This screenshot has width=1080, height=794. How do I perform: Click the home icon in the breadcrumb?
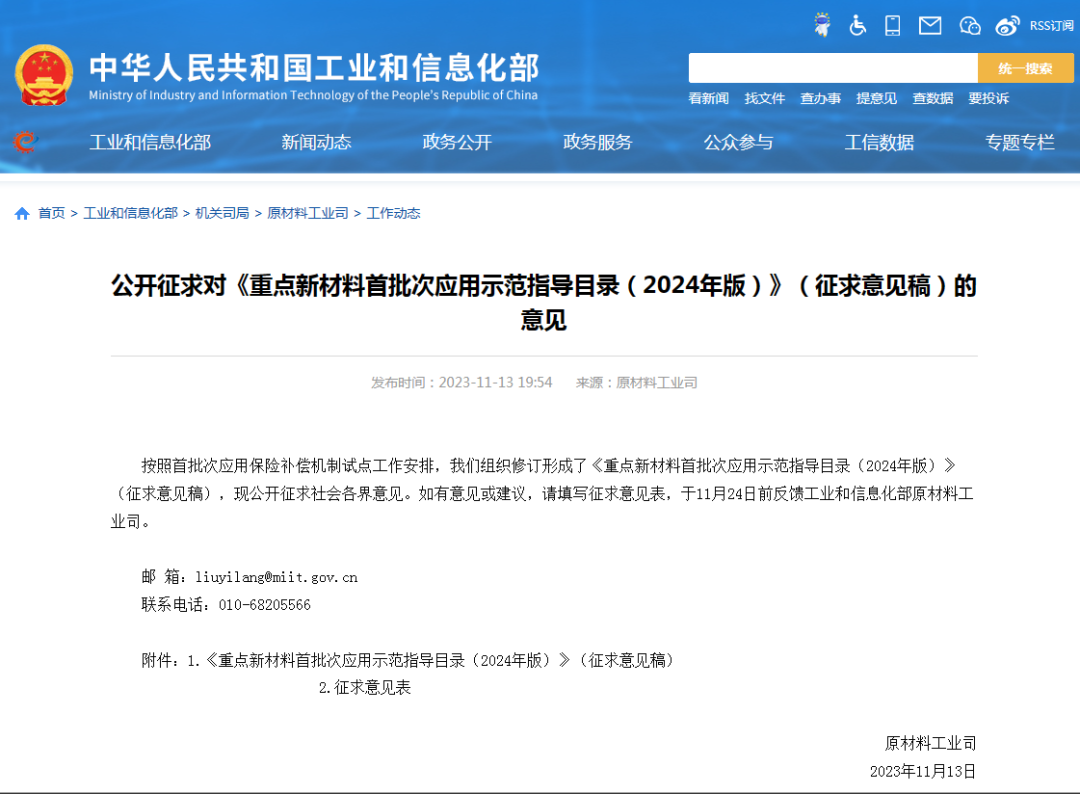click(x=20, y=212)
